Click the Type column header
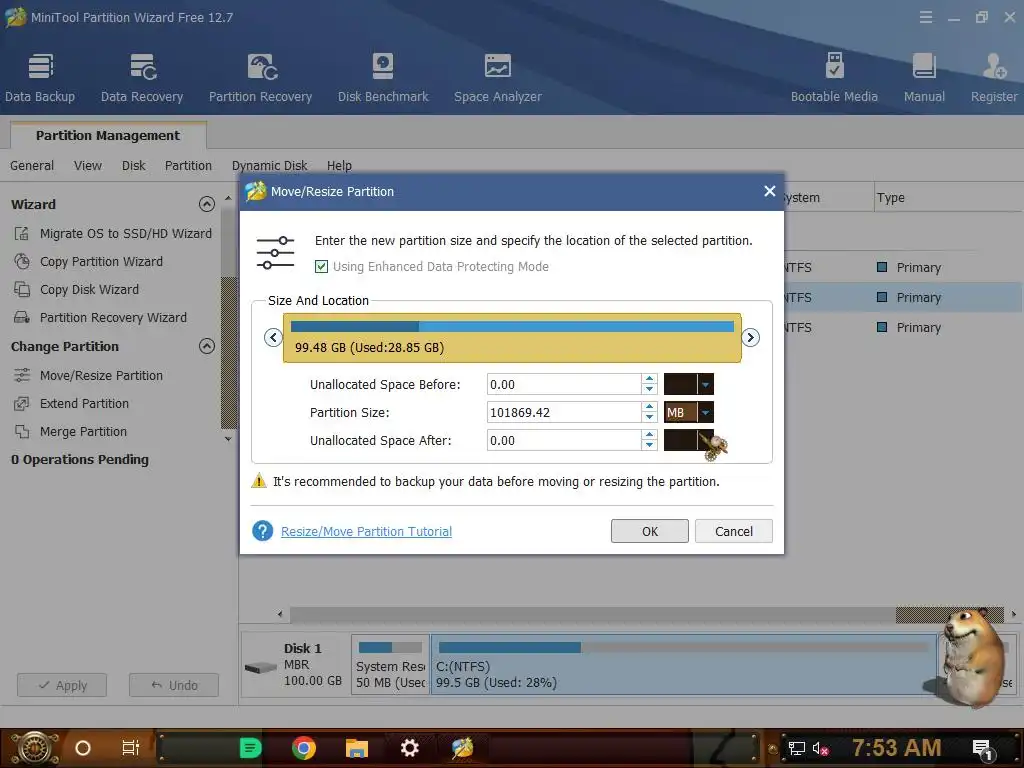 click(x=891, y=197)
